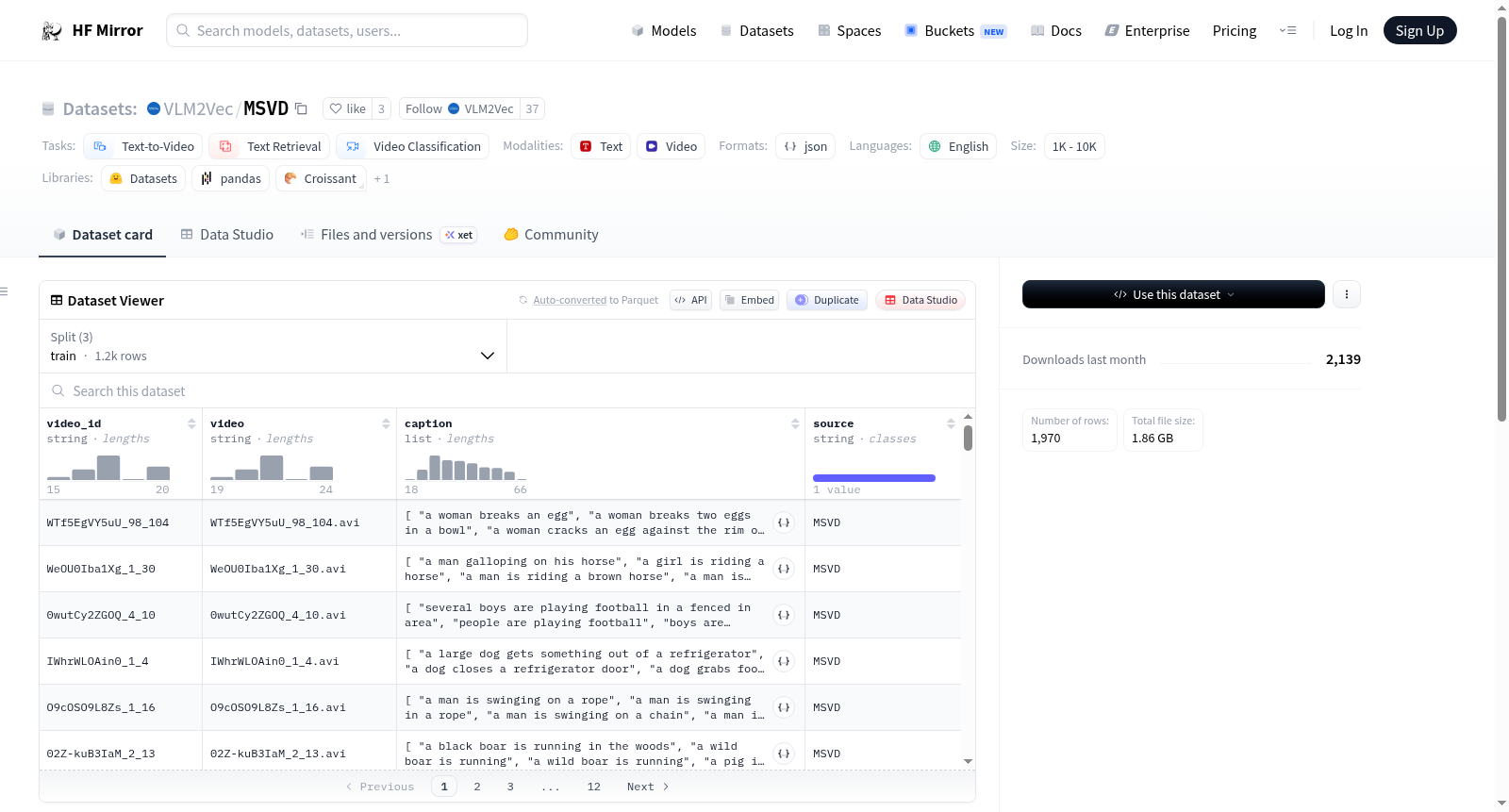Viewport: 1509px width, 812px height.
Task: Open the dataset more options menu
Action: point(1347,294)
